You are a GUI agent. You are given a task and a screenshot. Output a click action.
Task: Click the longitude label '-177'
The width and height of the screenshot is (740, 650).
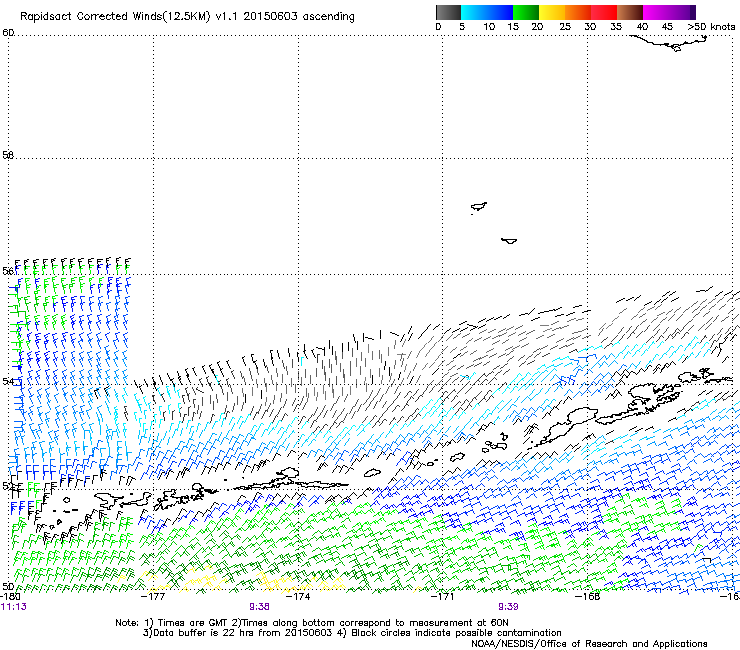coord(153,597)
